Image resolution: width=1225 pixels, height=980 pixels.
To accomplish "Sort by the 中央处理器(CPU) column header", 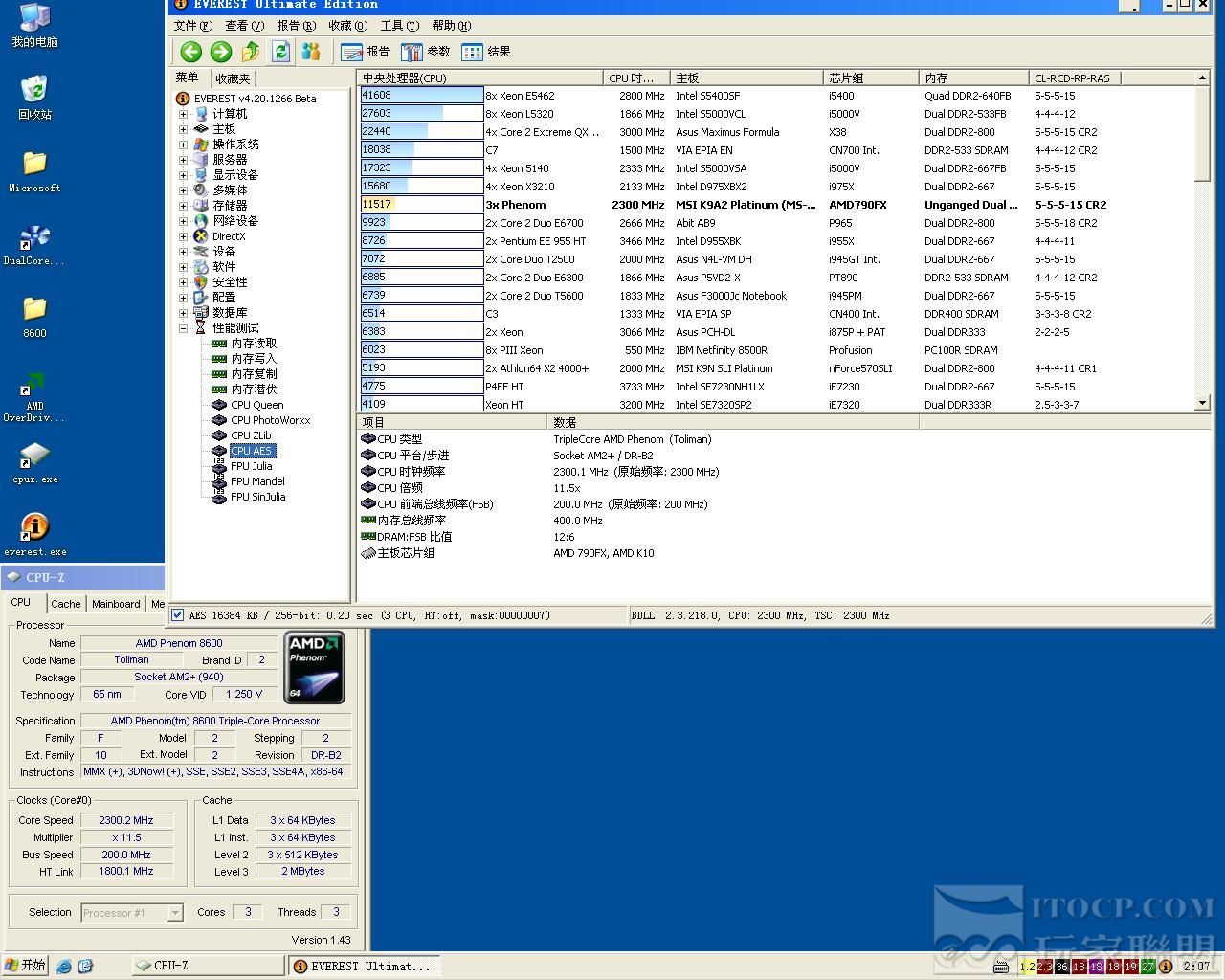I will (480, 78).
